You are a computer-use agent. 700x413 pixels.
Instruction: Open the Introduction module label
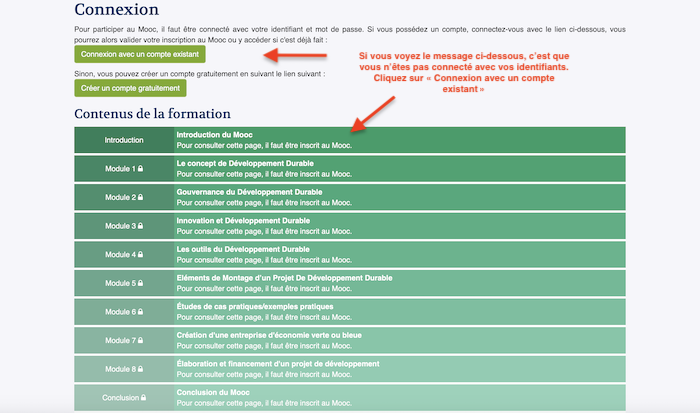click(124, 140)
